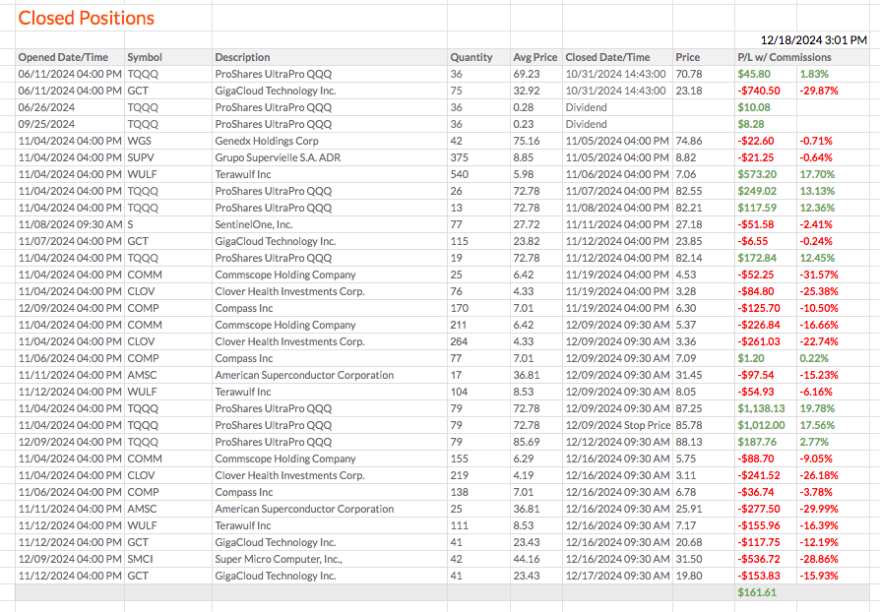Select the $1,138.13 profit cell
This screenshot has width=880, height=612.
[761, 409]
